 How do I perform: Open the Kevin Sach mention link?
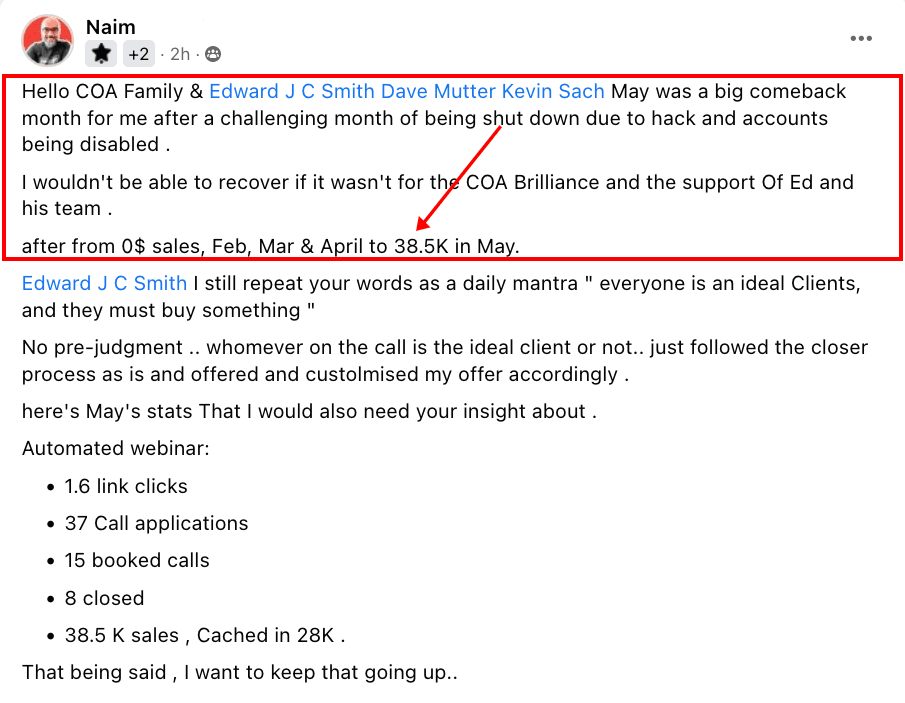tap(553, 91)
